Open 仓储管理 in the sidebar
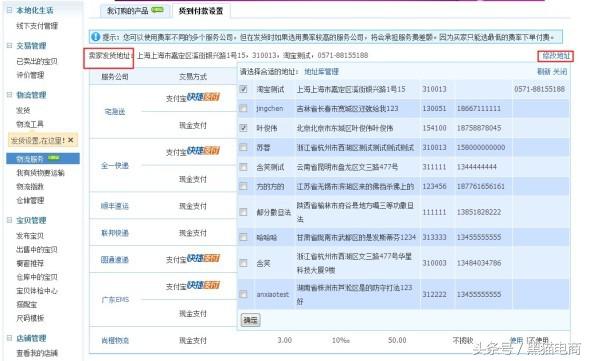 pos(30,200)
